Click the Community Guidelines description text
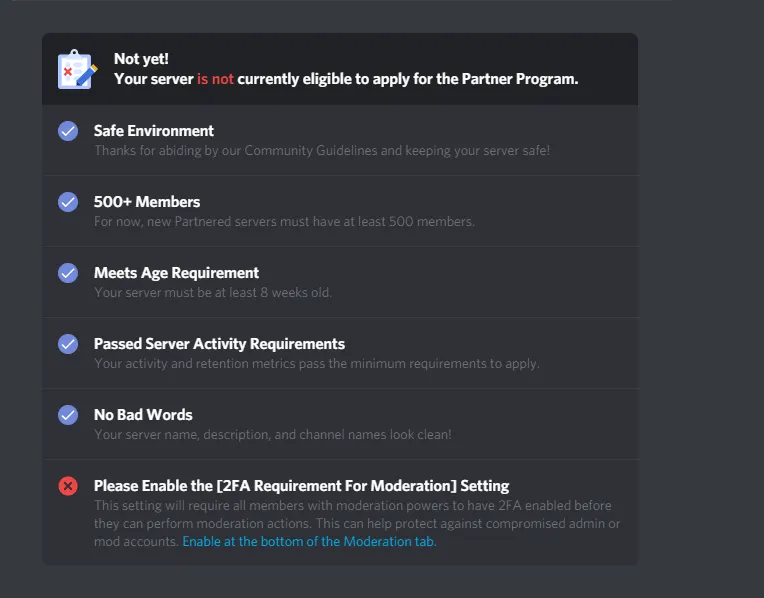Viewport: 764px width, 598px height. pyautogui.click(x=321, y=151)
